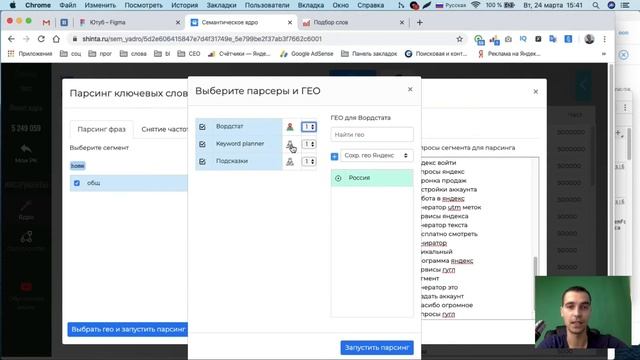Click the Wordstat parser account icon
The image size is (640, 360).
coord(290,127)
